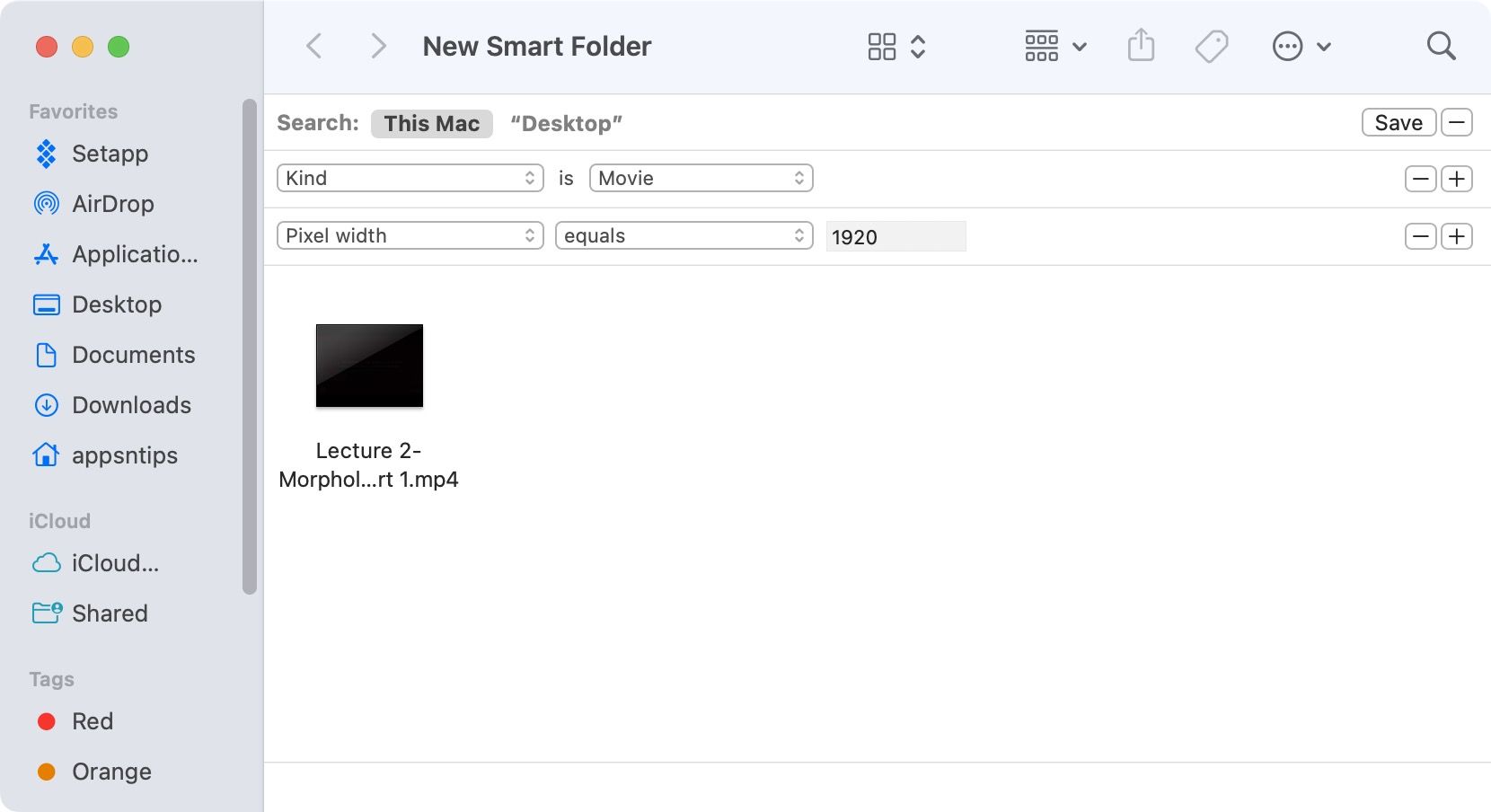Select the Lecture 2 mp4 video thumbnail
The image size is (1491, 812).
pos(369,366)
